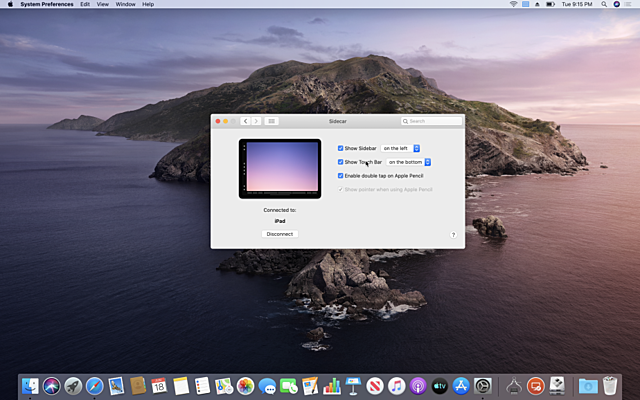Click the iPad screen preview thumbnail
640x400 pixels.
[280, 169]
